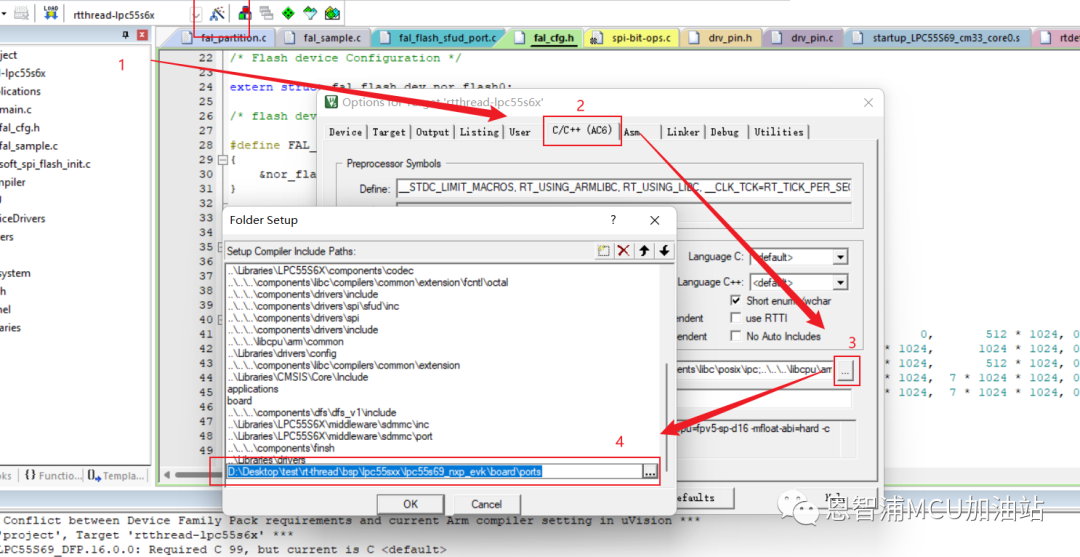Select ..\..\..\components\finsh path entry

[280, 448]
